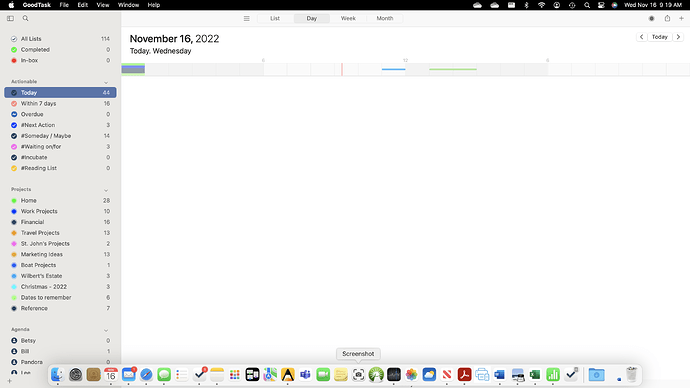Screen dimensions: 690x388
Task: Open Microsoft Excel from the dock
Action: tap(535, 375)
